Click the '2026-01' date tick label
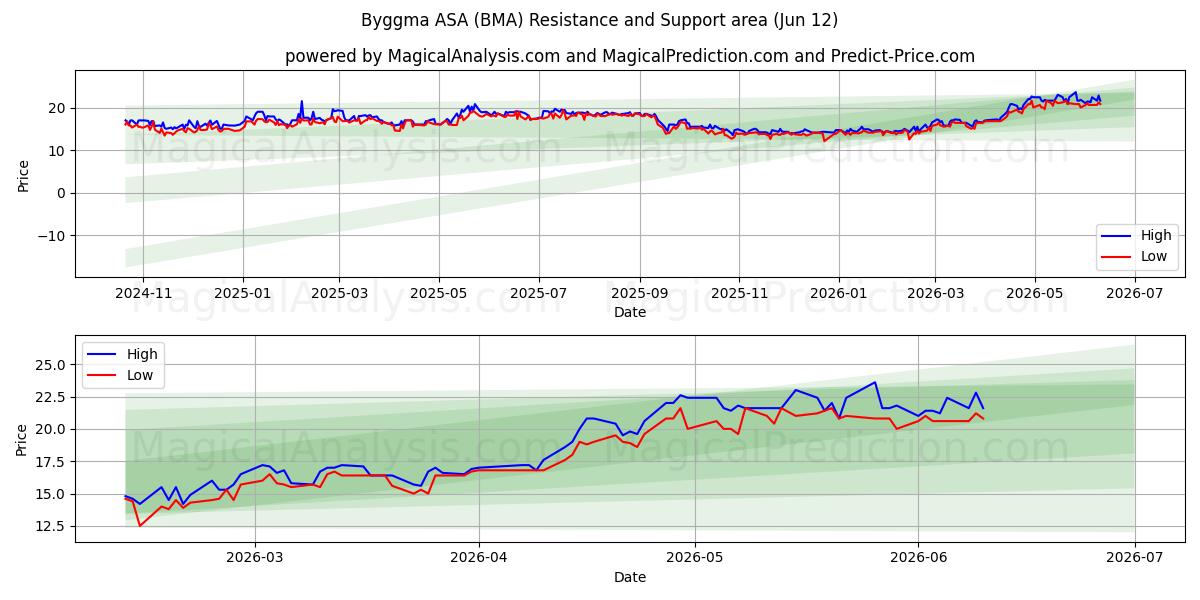1200x600 pixels. (838, 293)
